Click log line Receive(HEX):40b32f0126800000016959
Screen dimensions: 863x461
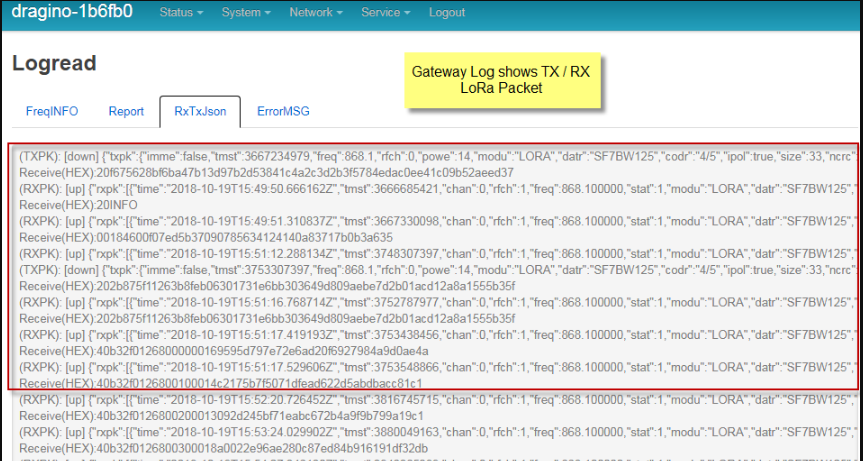point(224,351)
